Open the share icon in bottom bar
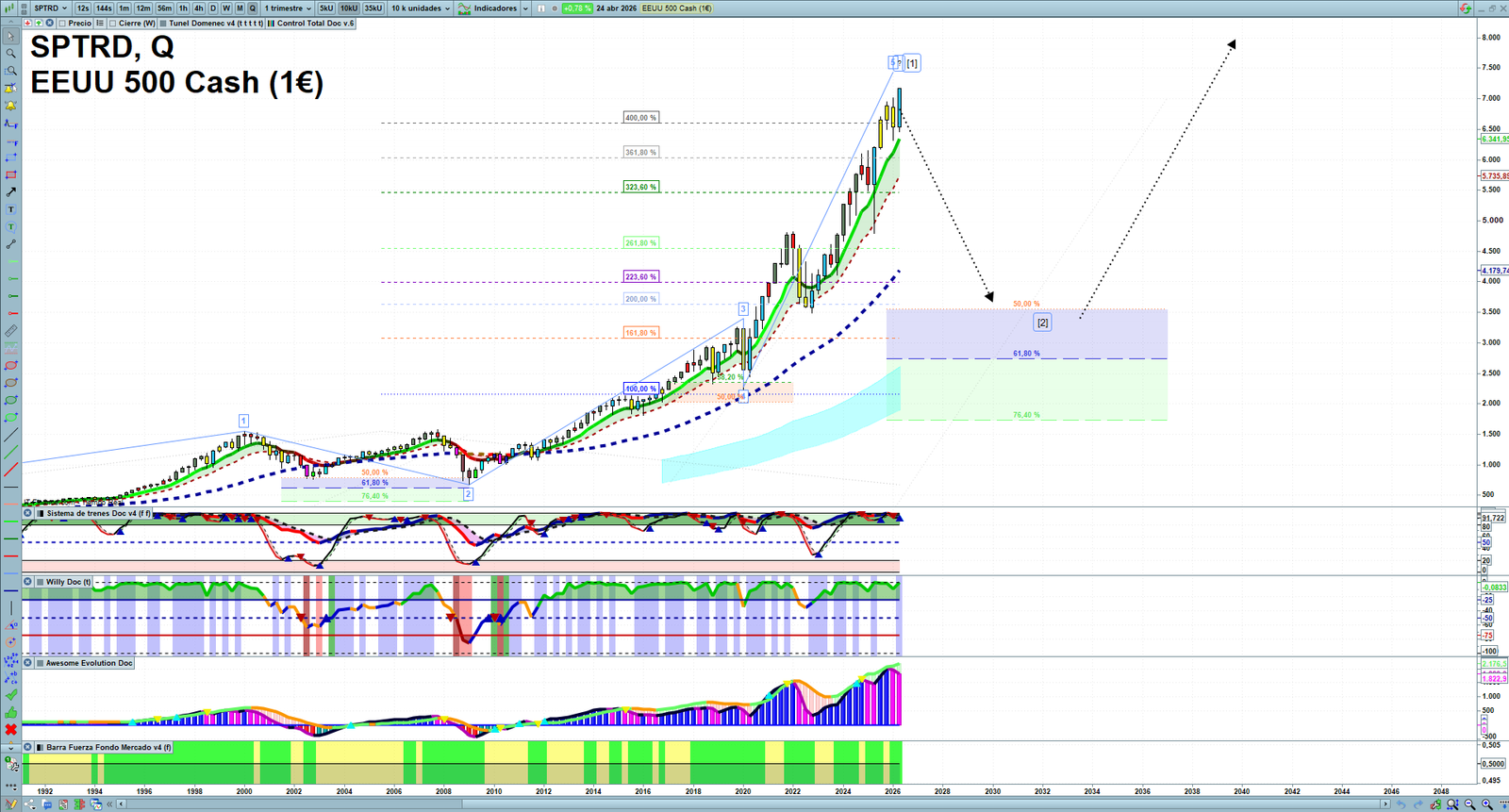The image size is (1509, 812). [x=29, y=804]
